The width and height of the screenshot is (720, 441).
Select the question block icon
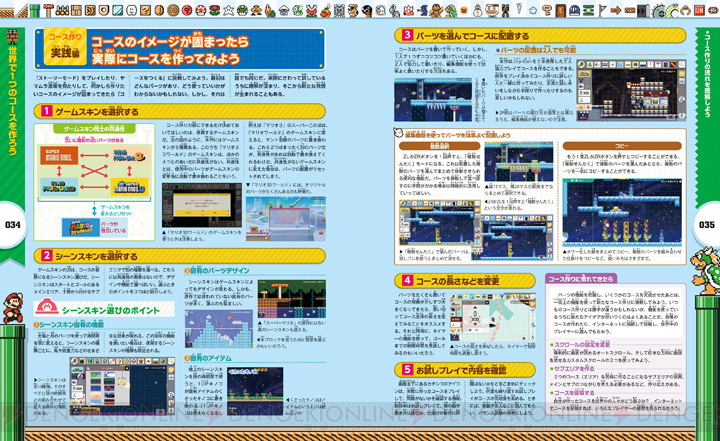coord(145,10)
